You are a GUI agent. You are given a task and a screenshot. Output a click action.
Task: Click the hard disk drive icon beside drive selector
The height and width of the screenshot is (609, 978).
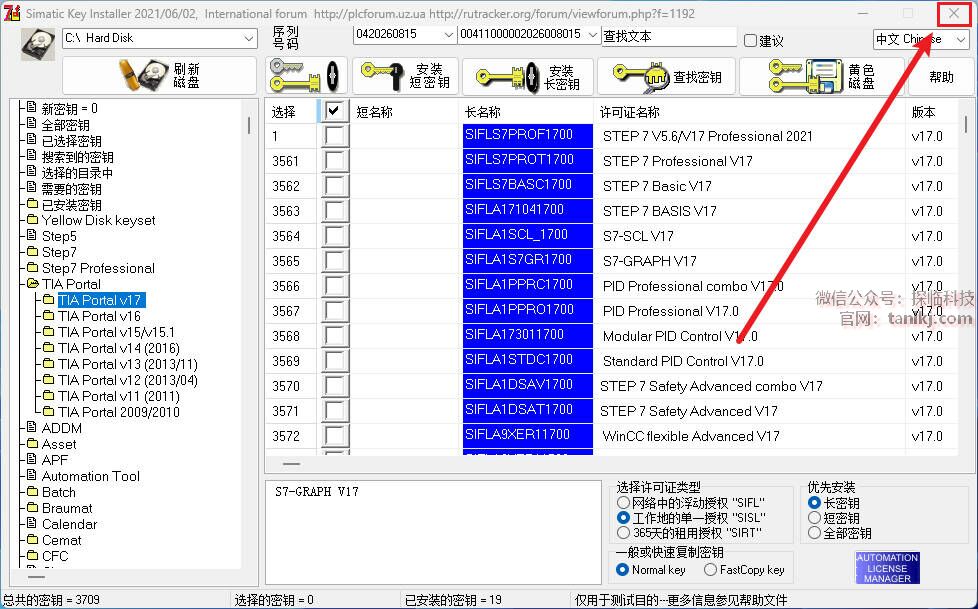38,44
